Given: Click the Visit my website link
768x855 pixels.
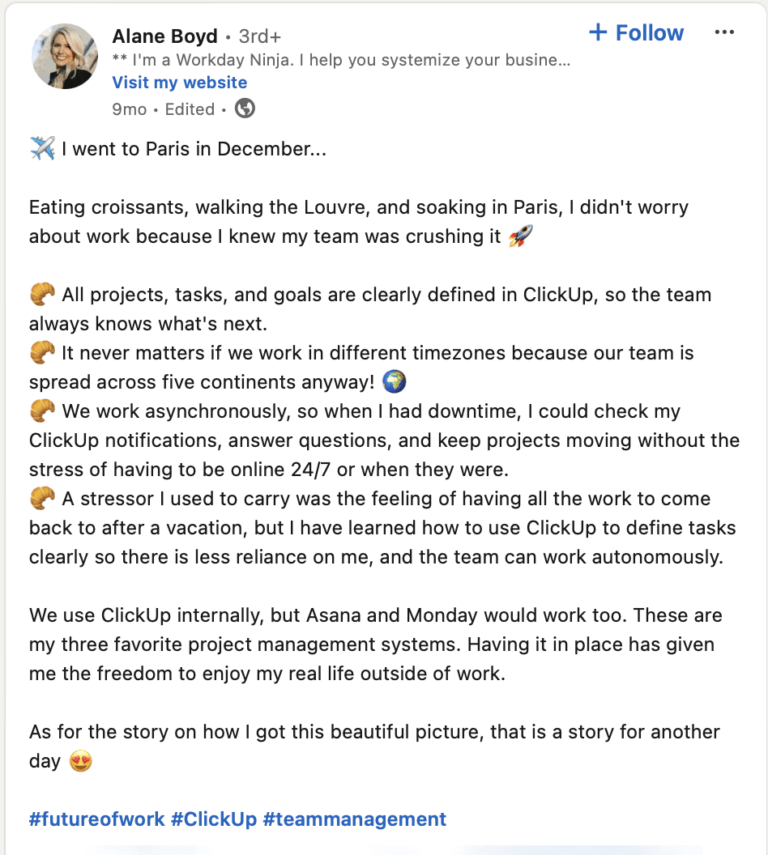Looking at the screenshot, I should click(179, 82).
